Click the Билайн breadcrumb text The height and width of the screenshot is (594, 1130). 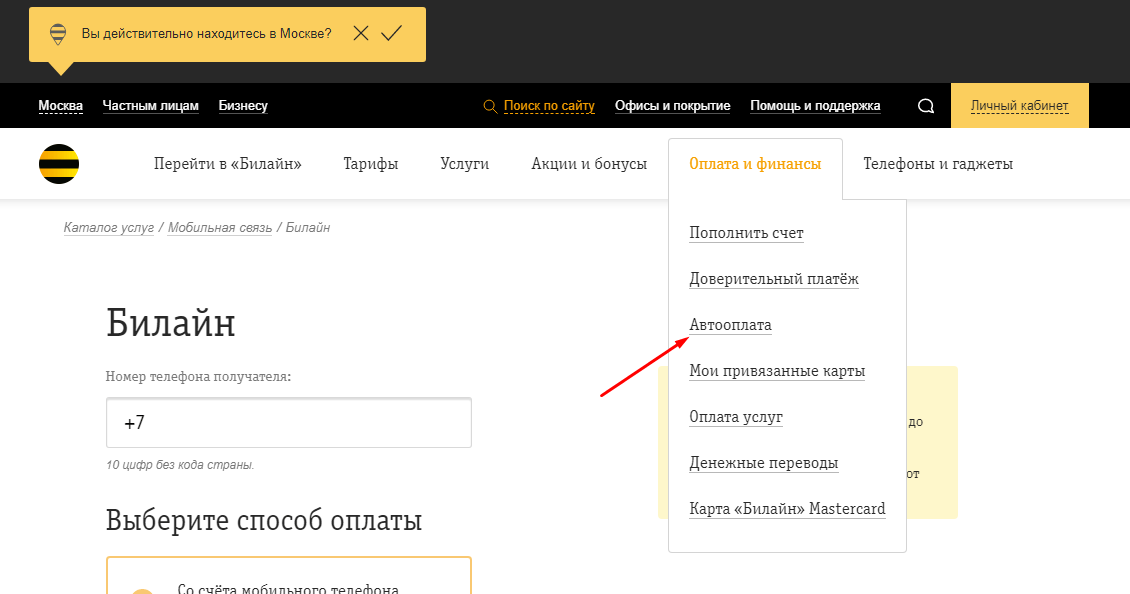click(308, 228)
